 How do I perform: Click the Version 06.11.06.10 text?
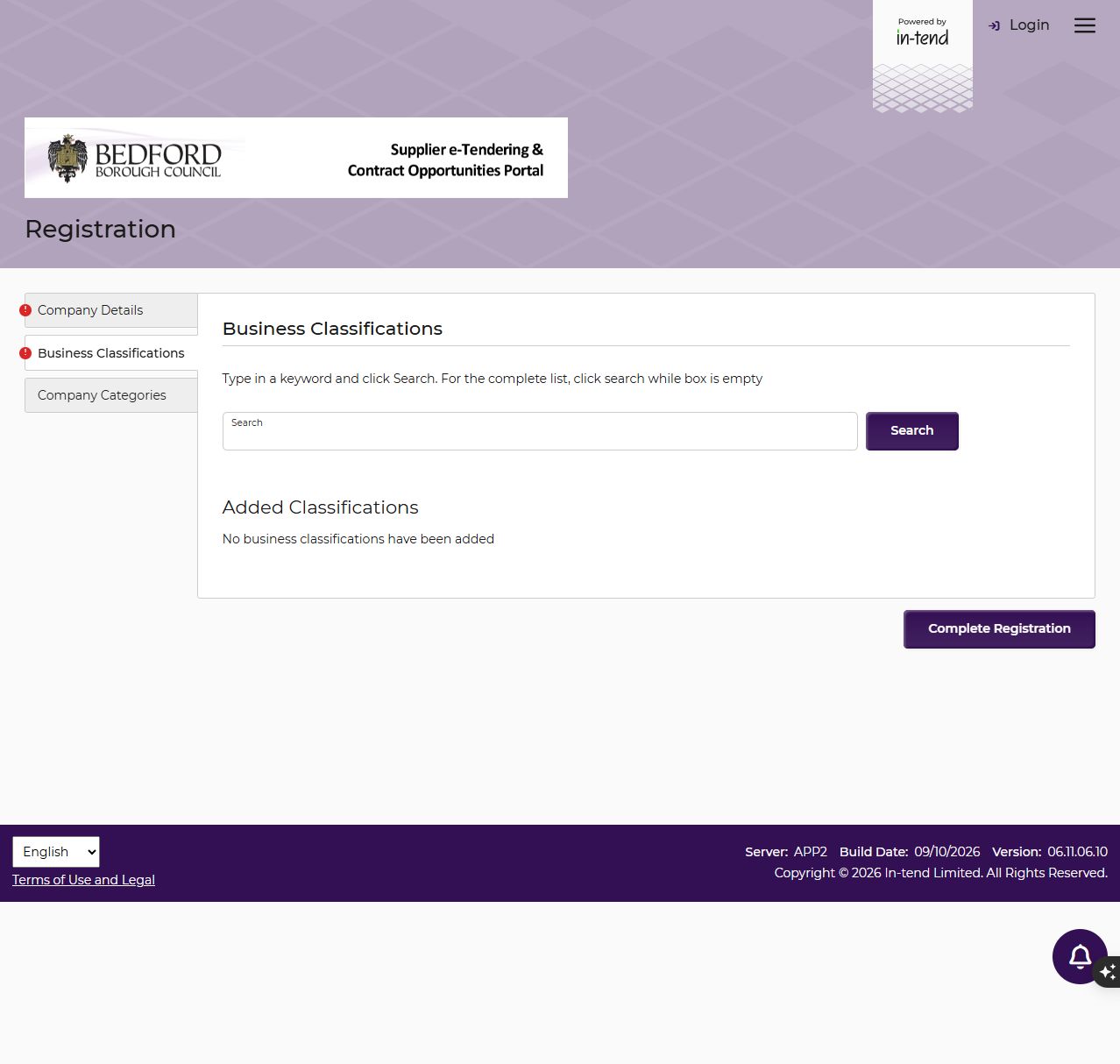1050,852
